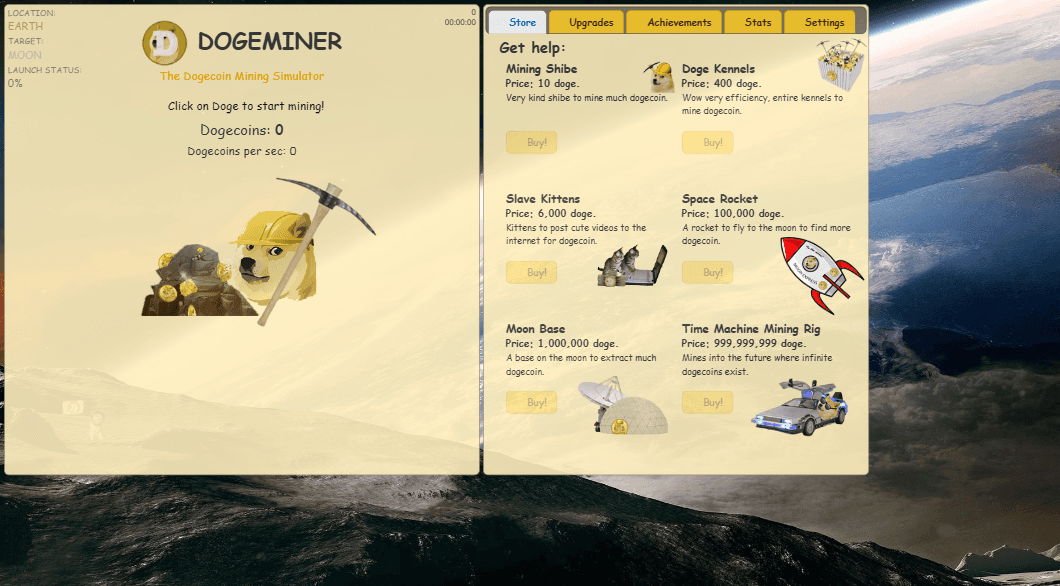The height and width of the screenshot is (586, 1060).
Task: Buy Slave Kittens
Action: click(x=531, y=272)
